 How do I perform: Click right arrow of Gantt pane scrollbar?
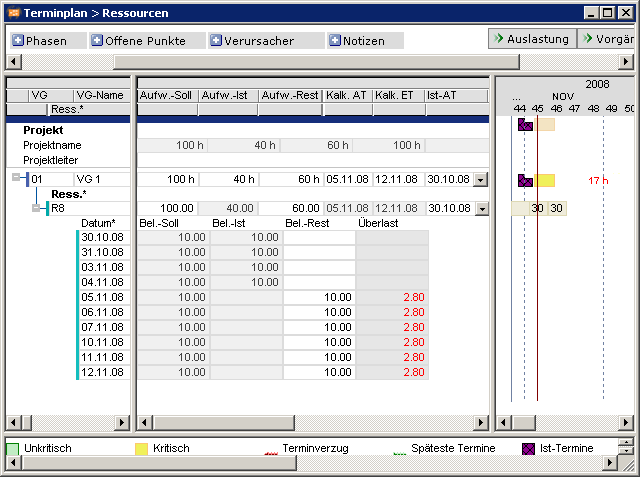click(x=626, y=423)
